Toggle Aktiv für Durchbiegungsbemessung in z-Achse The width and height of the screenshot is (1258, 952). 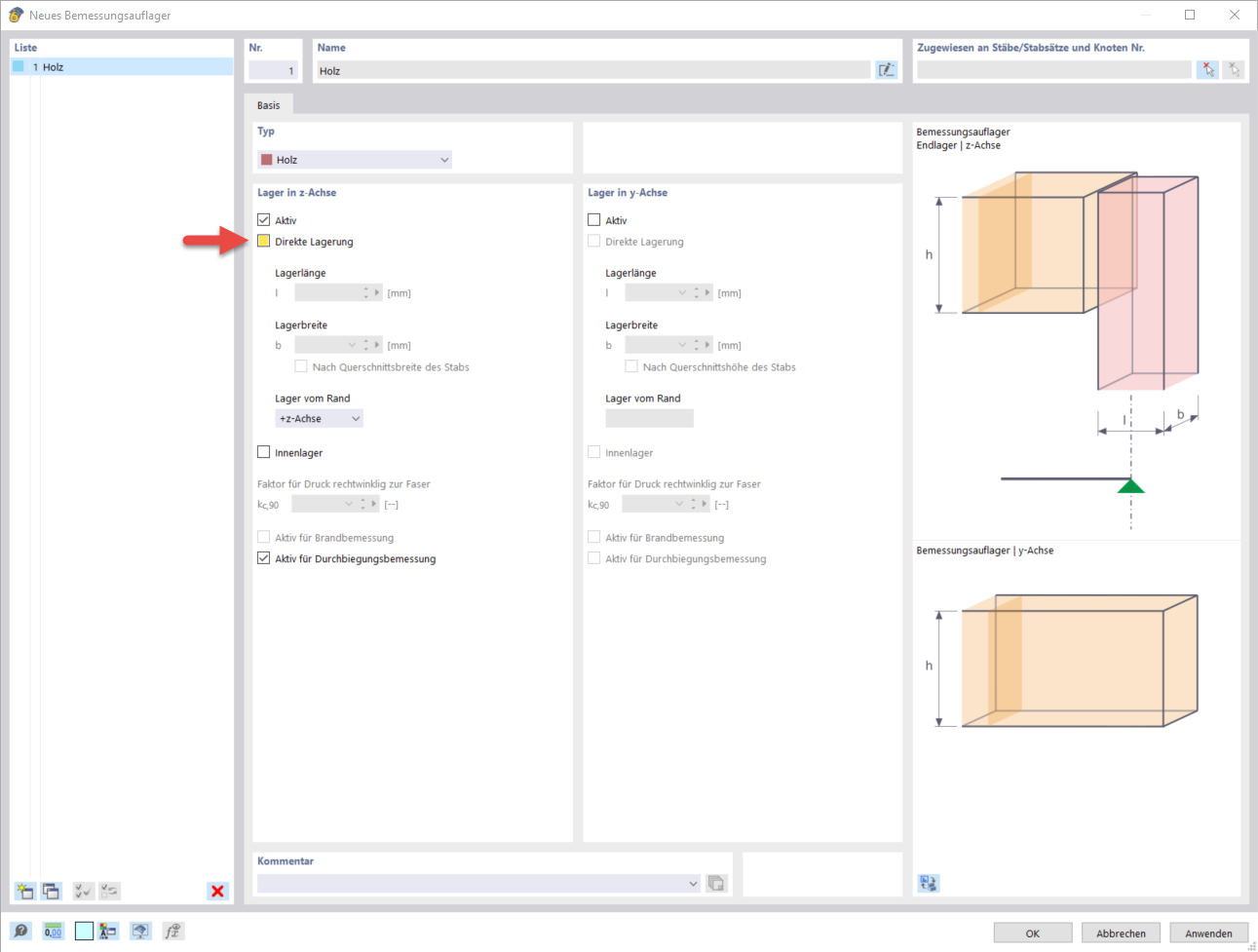click(263, 558)
